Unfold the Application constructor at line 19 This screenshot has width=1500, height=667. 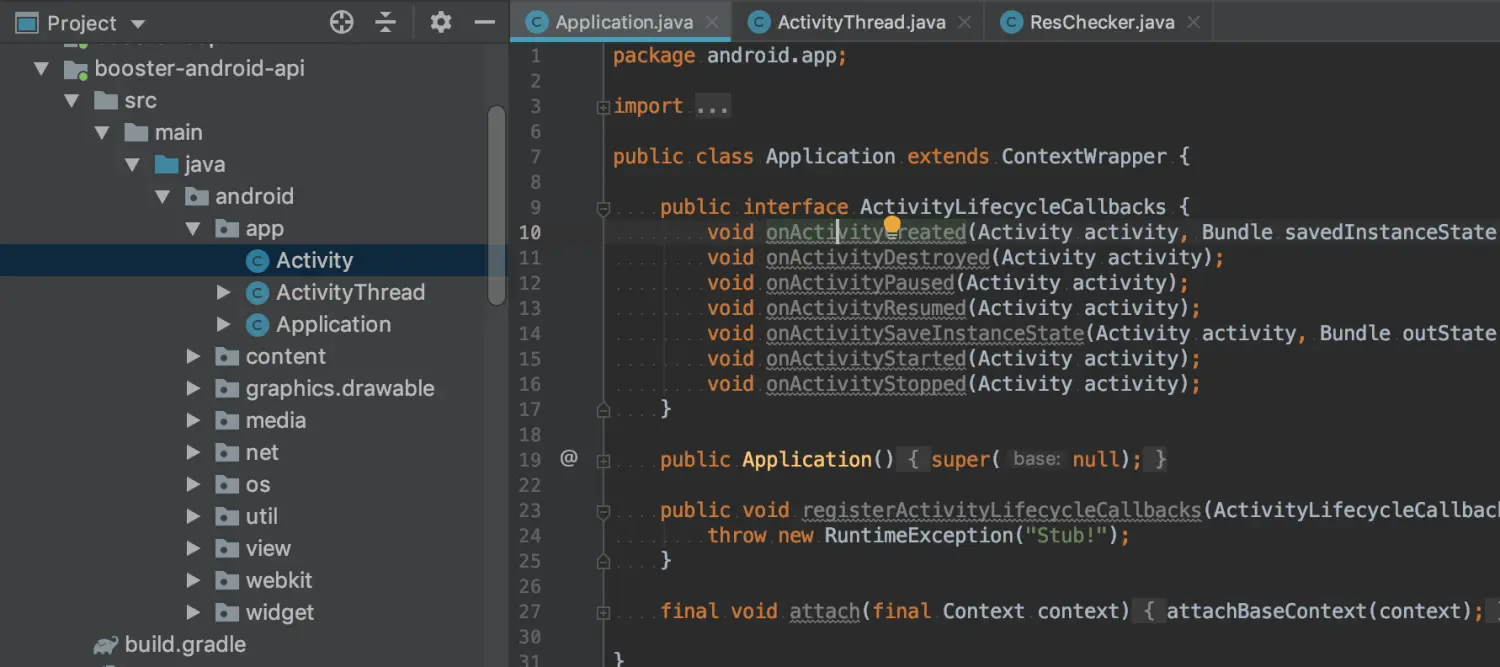603,460
